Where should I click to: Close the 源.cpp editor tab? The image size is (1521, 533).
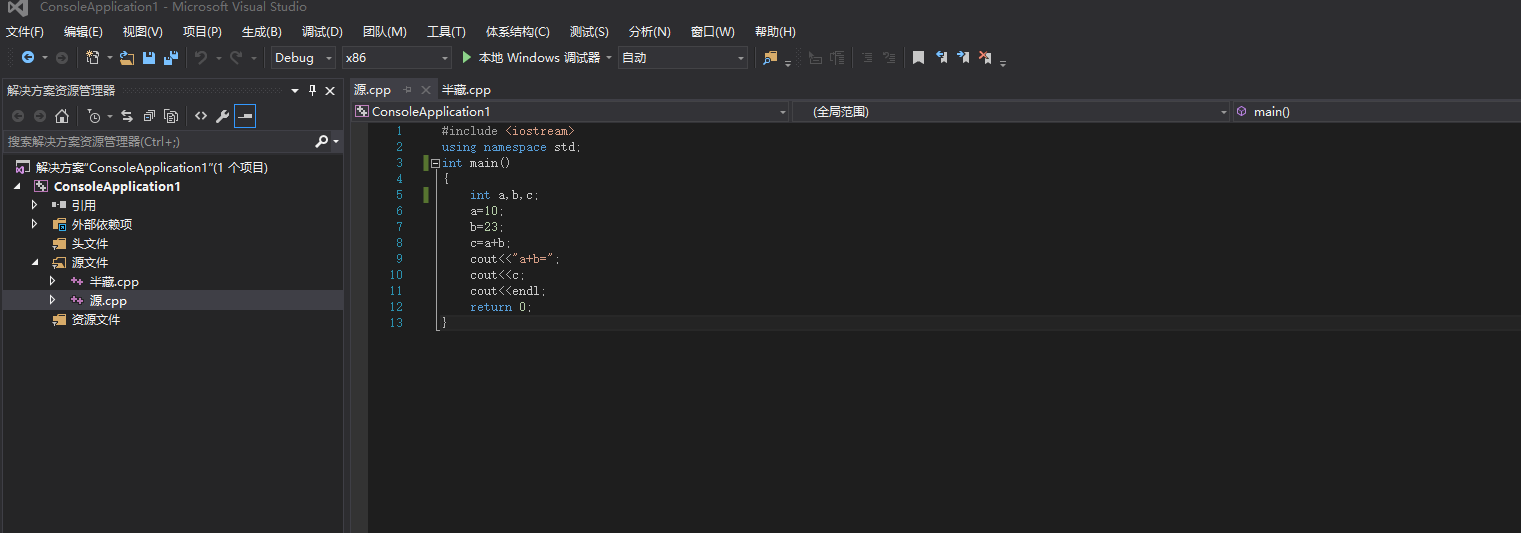(425, 90)
